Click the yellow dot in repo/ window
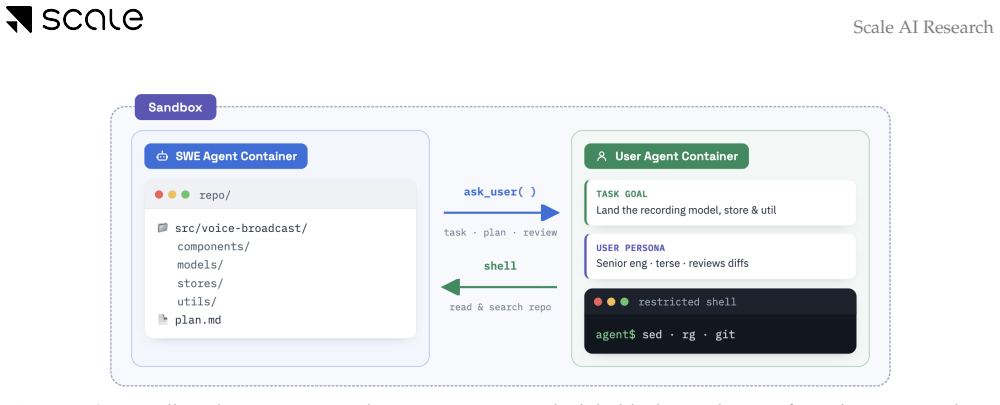Viewport: 1000px width, 405px height. [x=172, y=195]
